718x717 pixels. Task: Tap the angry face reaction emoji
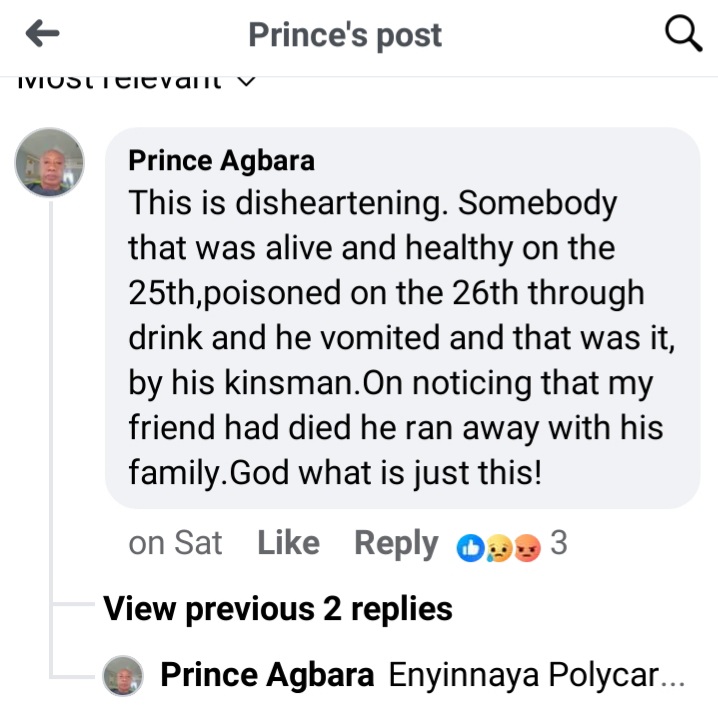(526, 546)
